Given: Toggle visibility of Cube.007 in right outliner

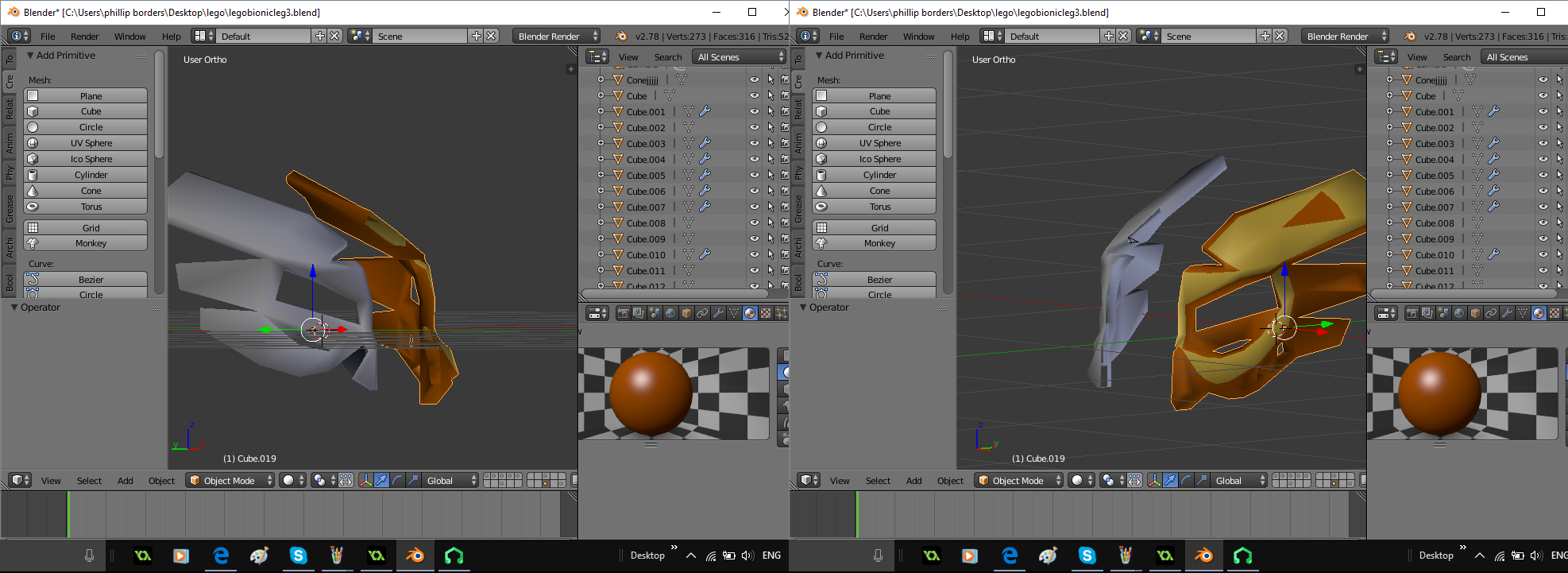Looking at the screenshot, I should [1543, 207].
